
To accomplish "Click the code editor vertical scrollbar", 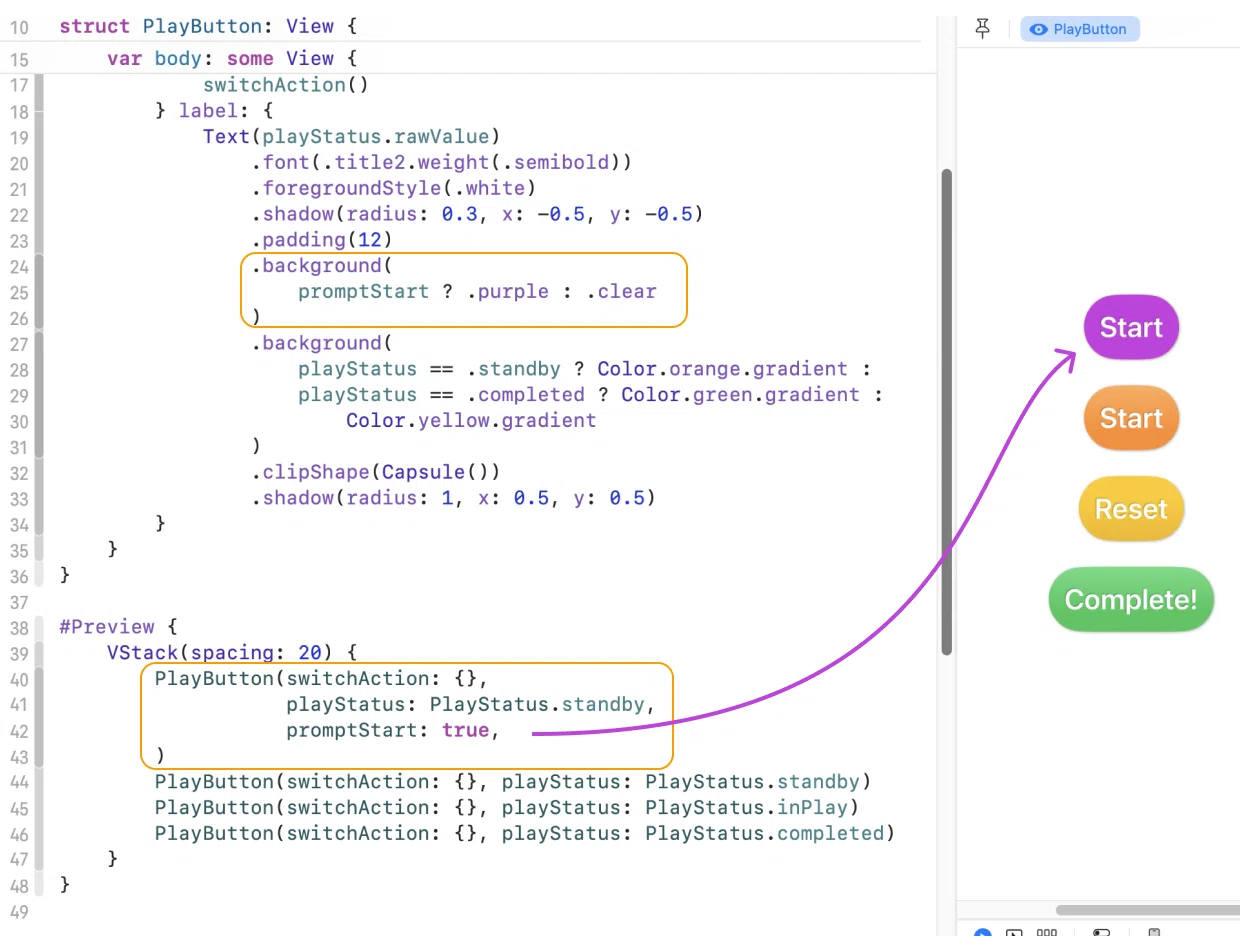I will pos(946,412).
